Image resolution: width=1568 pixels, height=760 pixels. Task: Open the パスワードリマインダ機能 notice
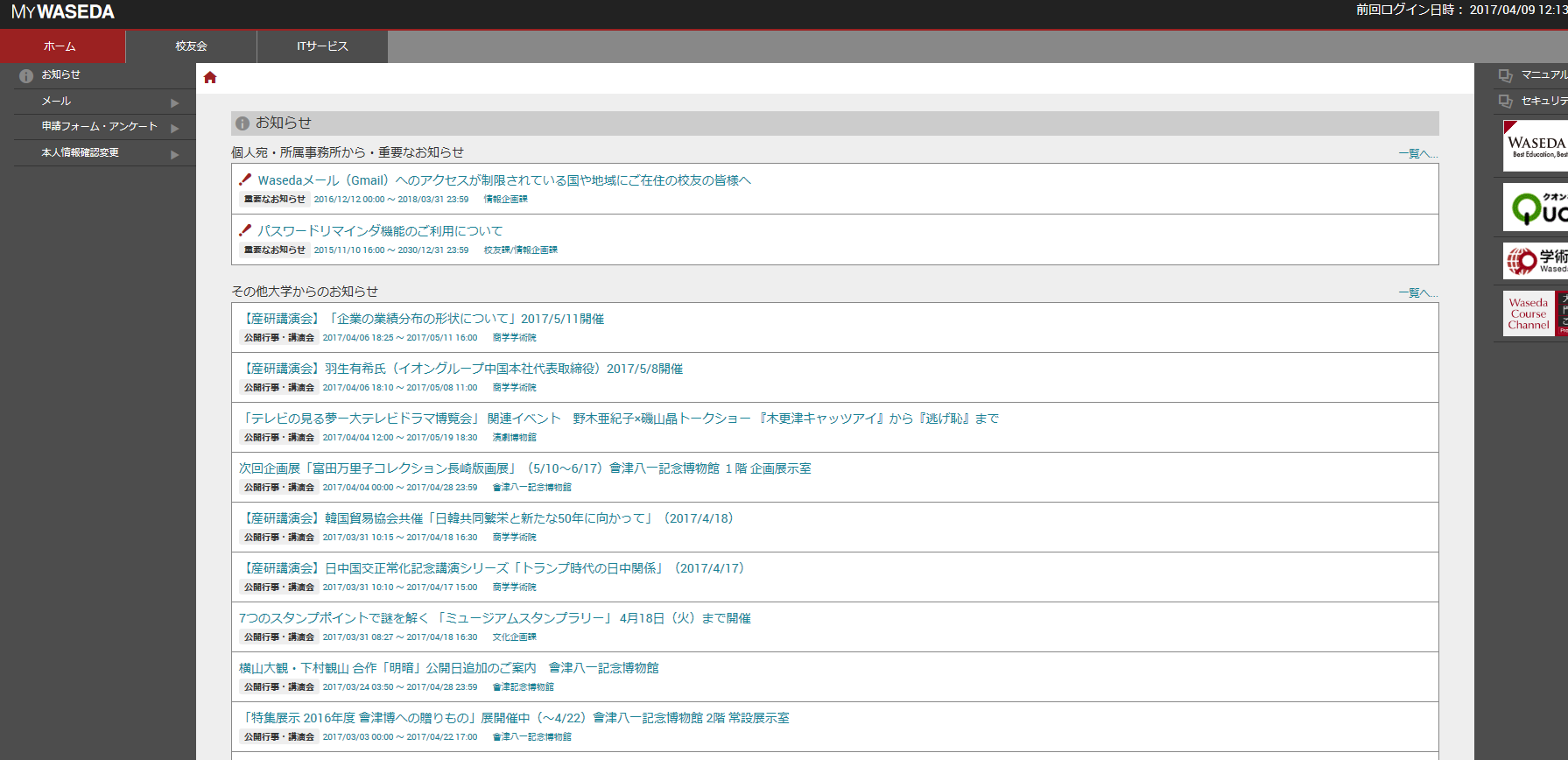(380, 231)
